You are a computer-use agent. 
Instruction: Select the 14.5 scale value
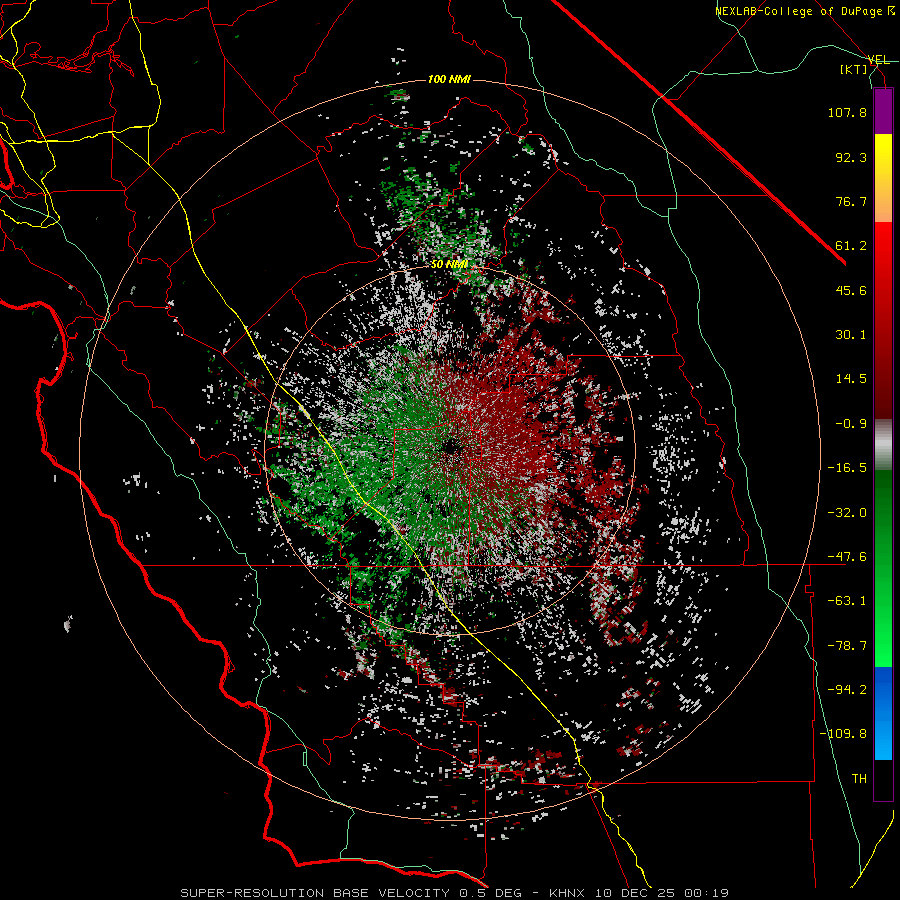pyautogui.click(x=851, y=379)
